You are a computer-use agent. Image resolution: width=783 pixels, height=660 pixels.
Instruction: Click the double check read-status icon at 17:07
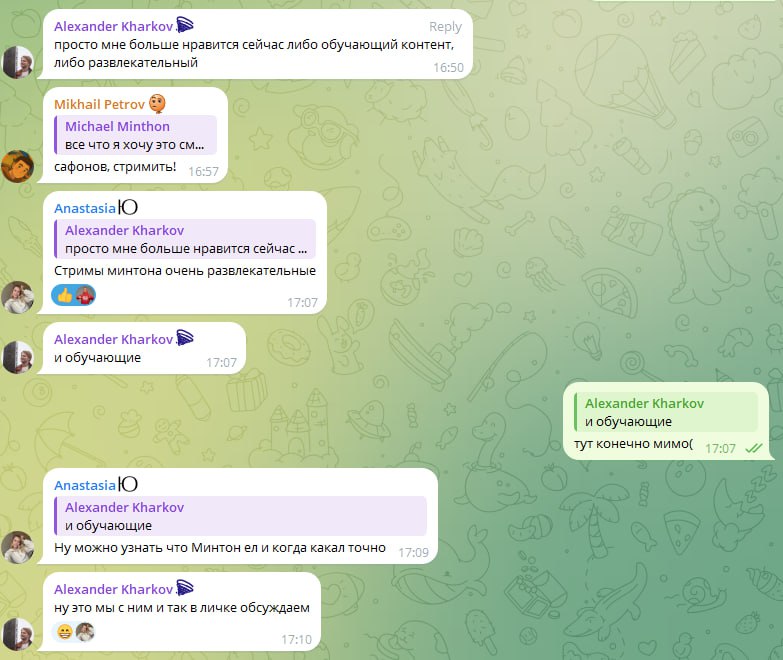pyautogui.click(x=754, y=448)
